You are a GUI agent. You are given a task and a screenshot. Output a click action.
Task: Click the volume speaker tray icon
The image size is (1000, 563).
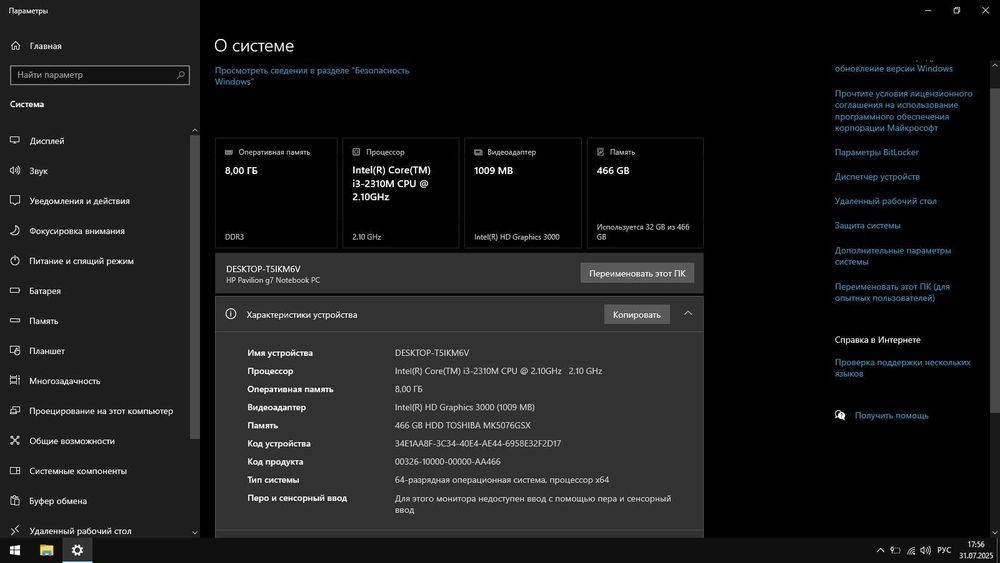click(925, 550)
